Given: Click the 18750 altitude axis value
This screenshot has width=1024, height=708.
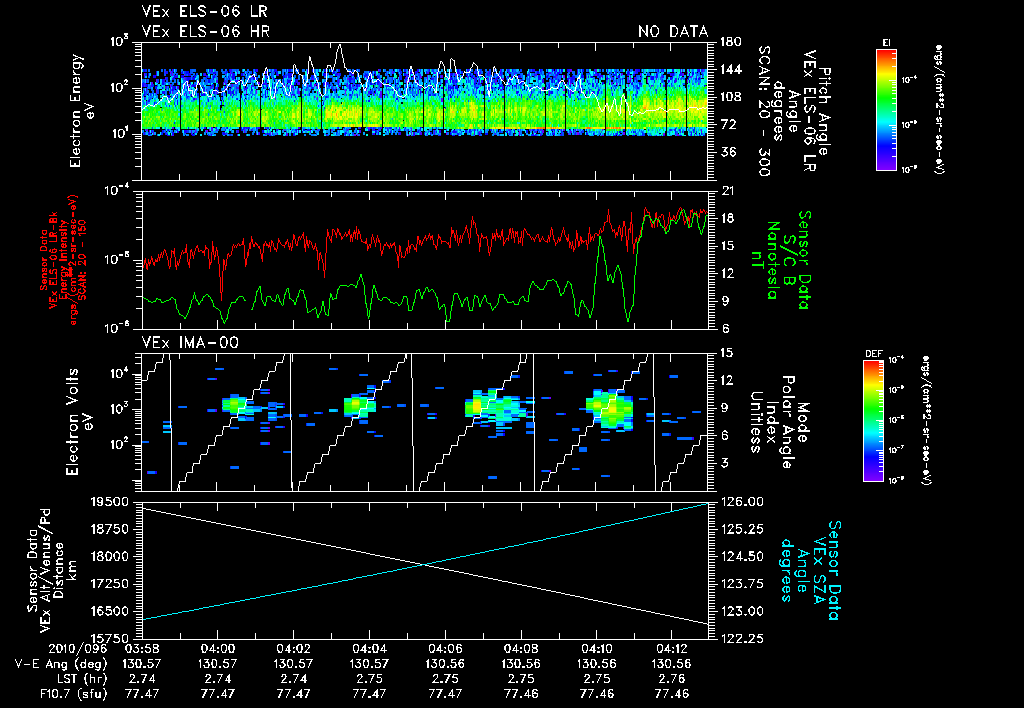Looking at the screenshot, I should [112, 530].
